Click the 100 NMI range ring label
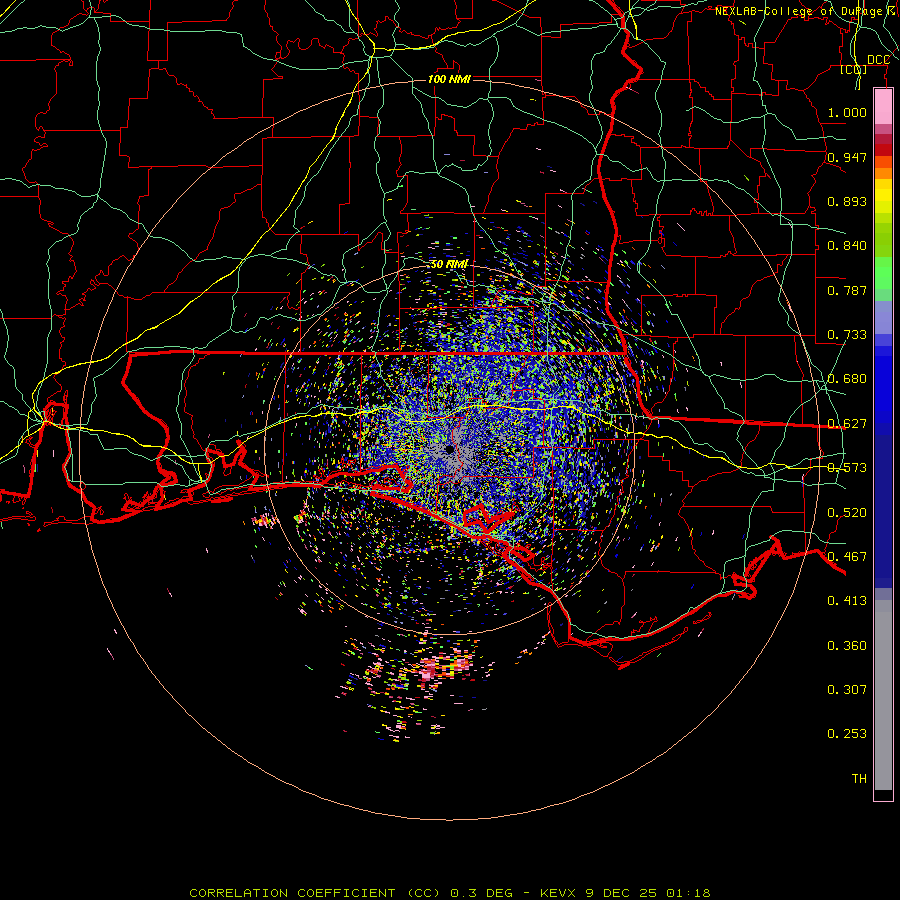Image resolution: width=900 pixels, height=900 pixels. [449, 79]
